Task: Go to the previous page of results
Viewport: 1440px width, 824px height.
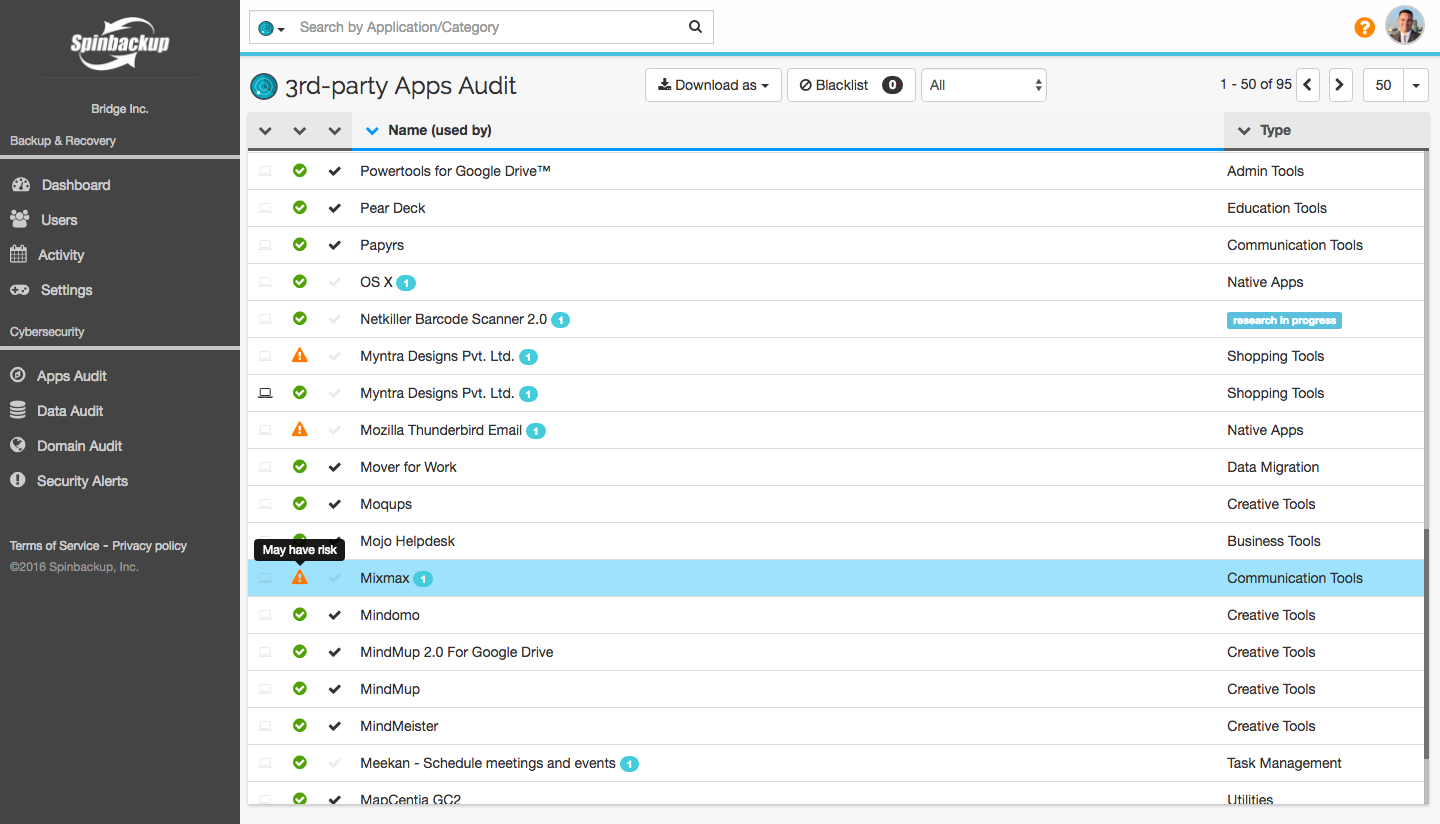Action: [1308, 85]
